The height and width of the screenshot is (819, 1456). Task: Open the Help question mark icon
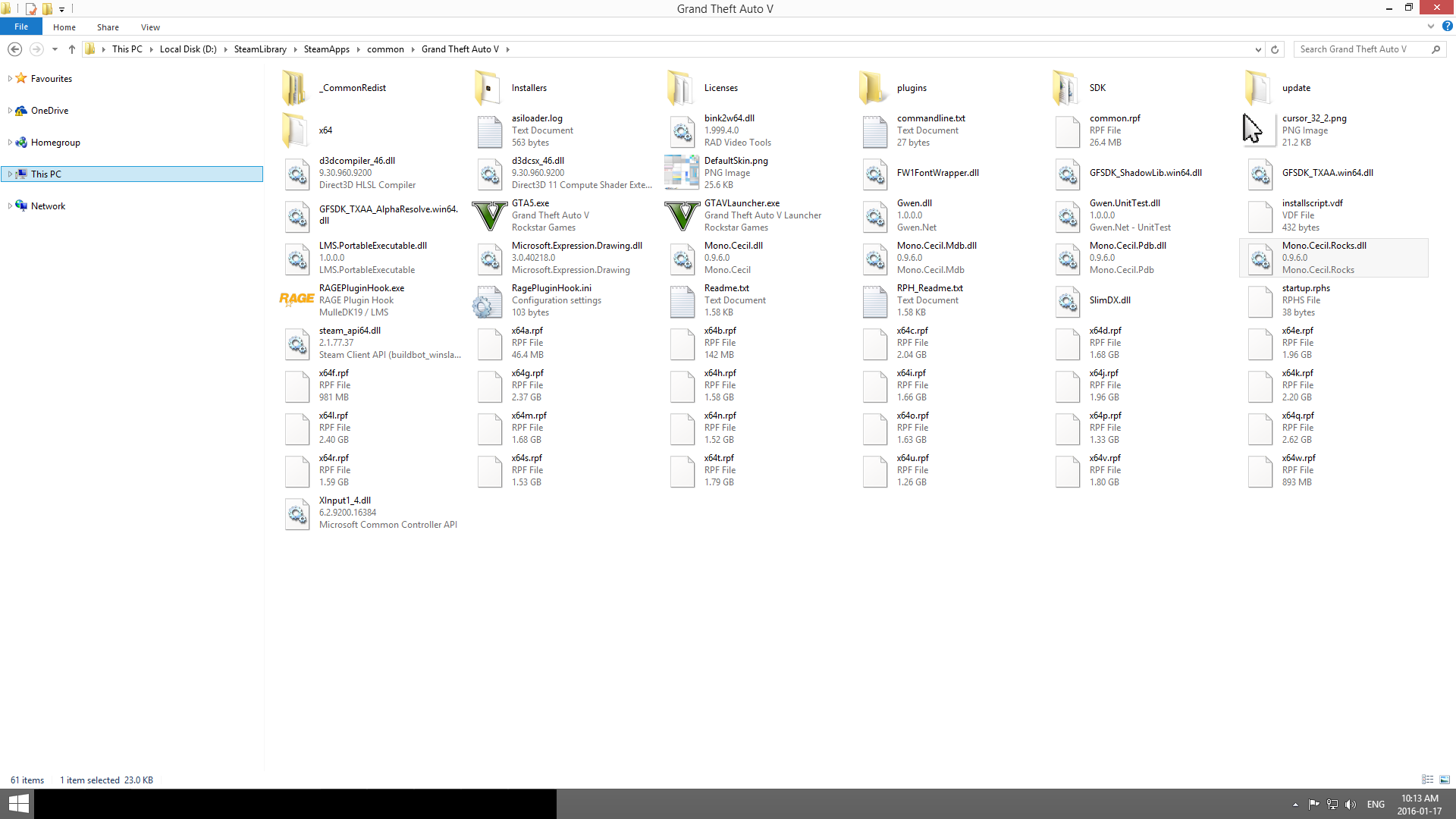[x=1447, y=27]
